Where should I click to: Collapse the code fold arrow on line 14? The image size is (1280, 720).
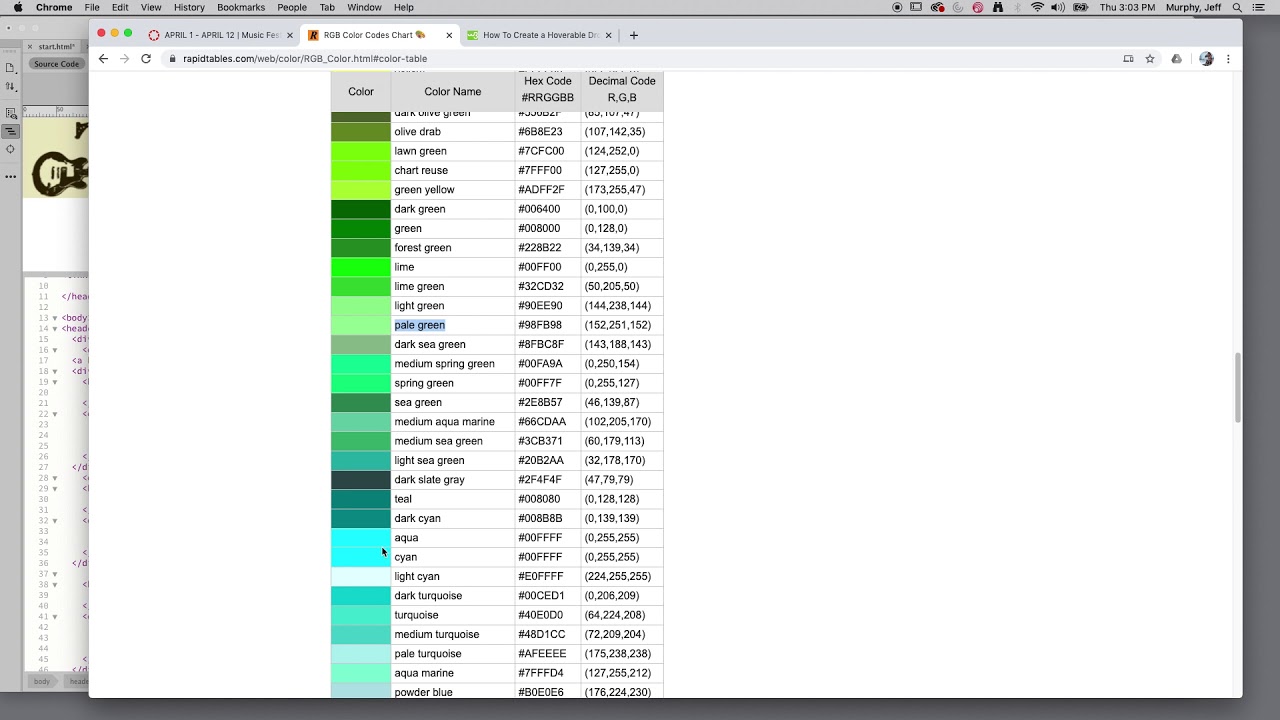tap(55, 328)
